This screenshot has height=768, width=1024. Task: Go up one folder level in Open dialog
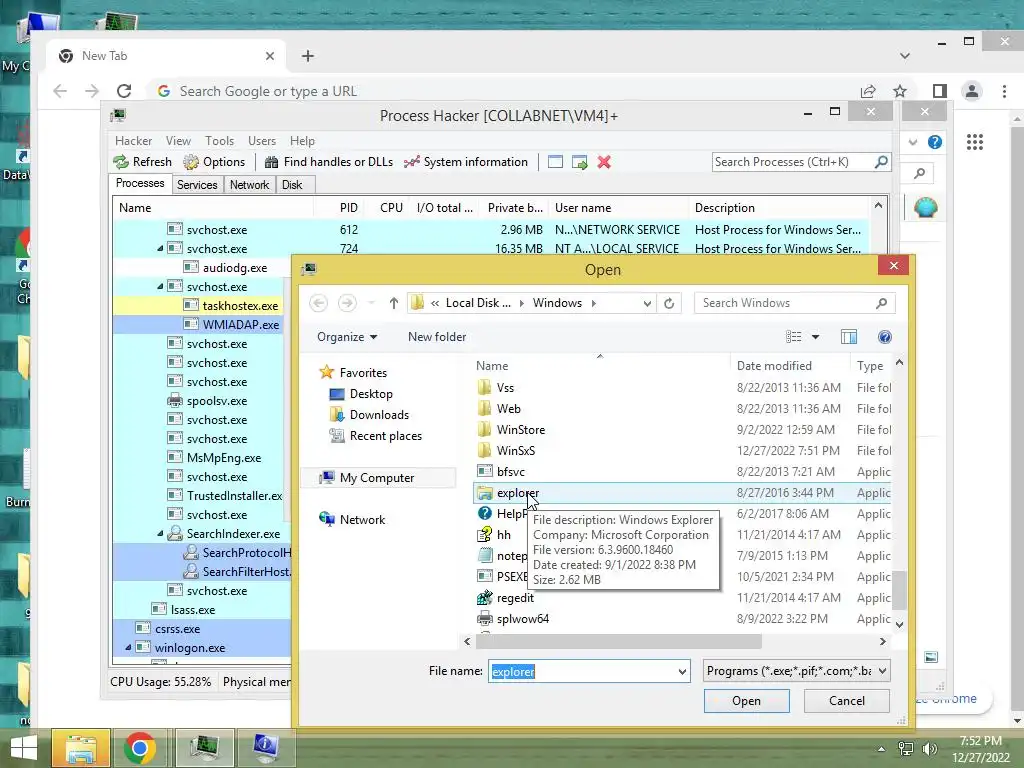click(393, 303)
